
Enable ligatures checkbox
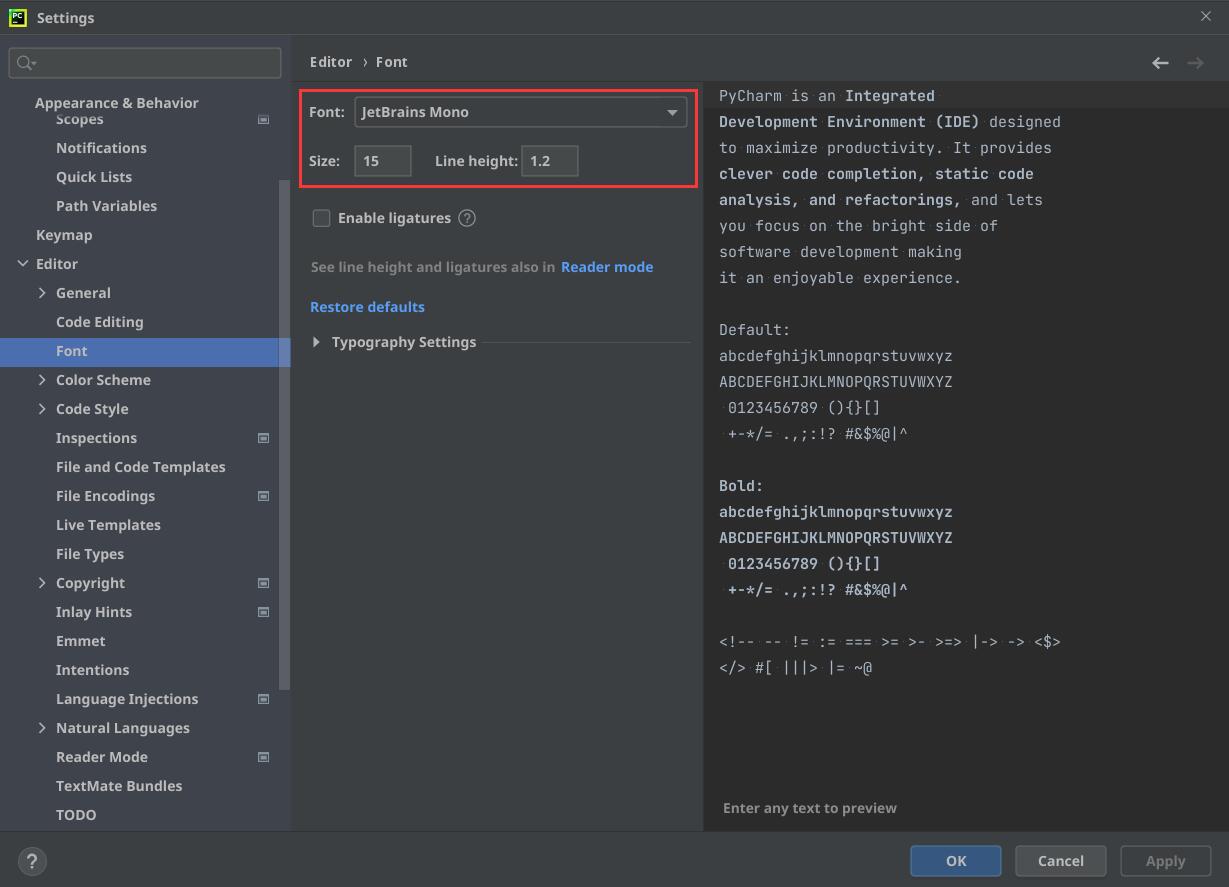point(321,218)
